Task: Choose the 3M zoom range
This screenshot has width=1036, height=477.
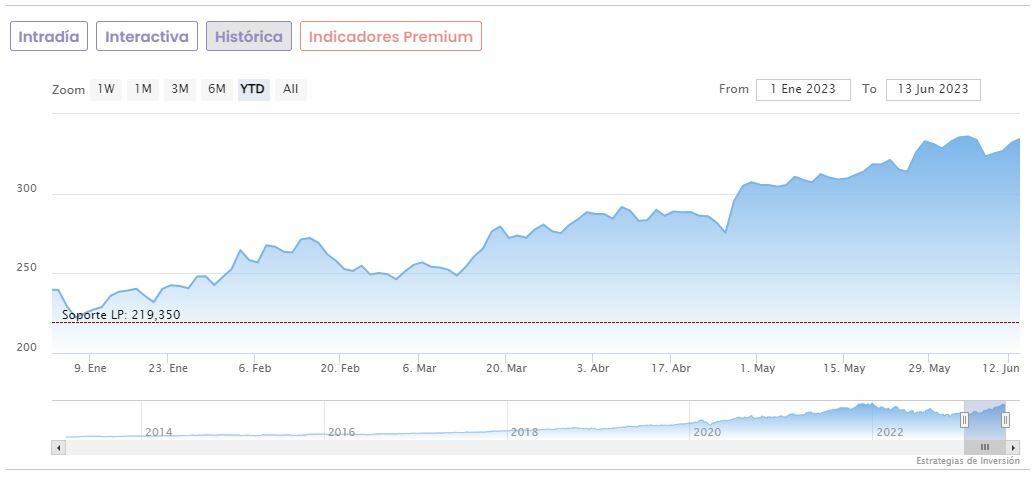Action: coord(180,89)
